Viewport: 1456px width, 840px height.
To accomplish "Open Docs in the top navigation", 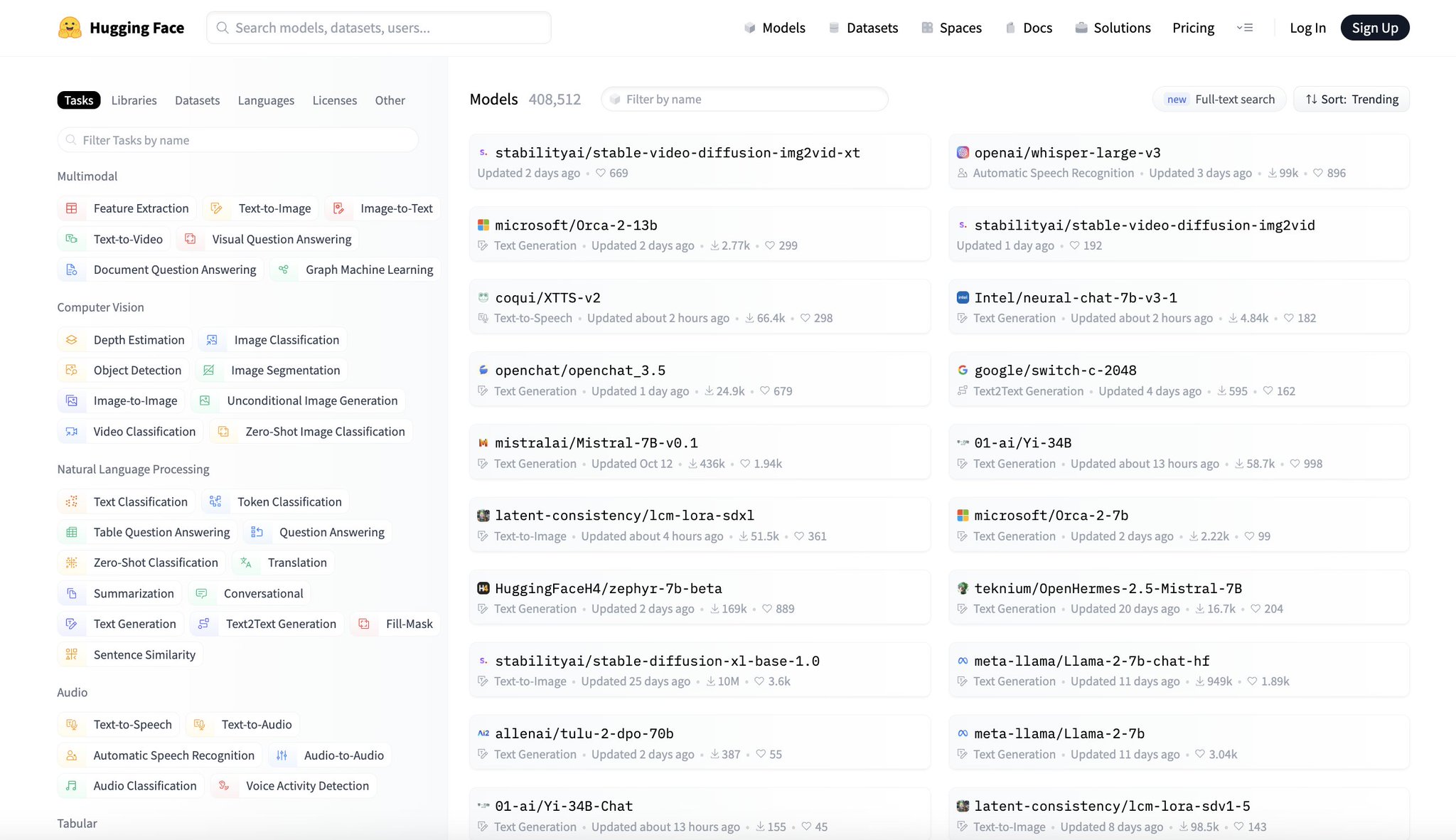I will 1029,28.
